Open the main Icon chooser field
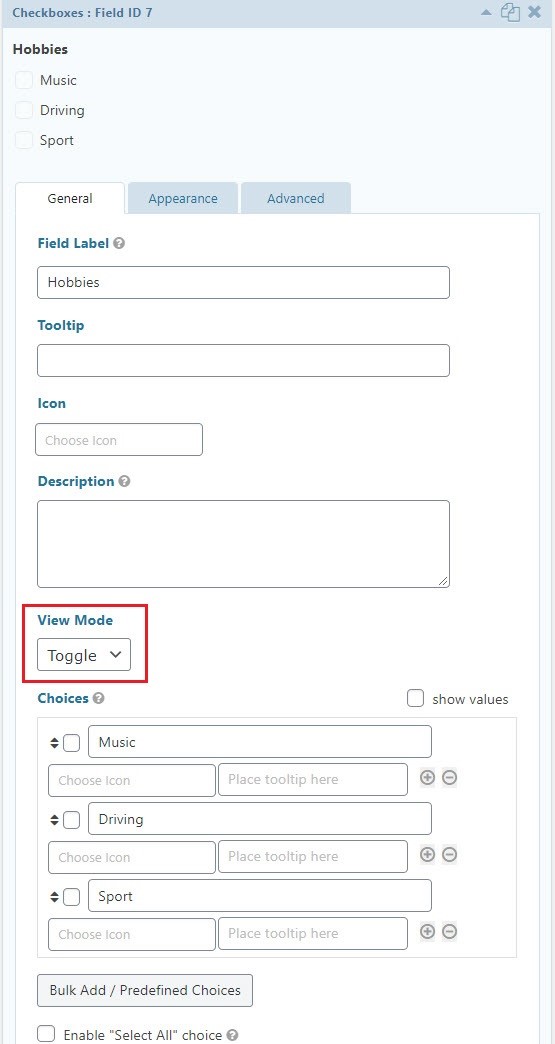Viewport: 555px width, 1044px height. (x=118, y=440)
